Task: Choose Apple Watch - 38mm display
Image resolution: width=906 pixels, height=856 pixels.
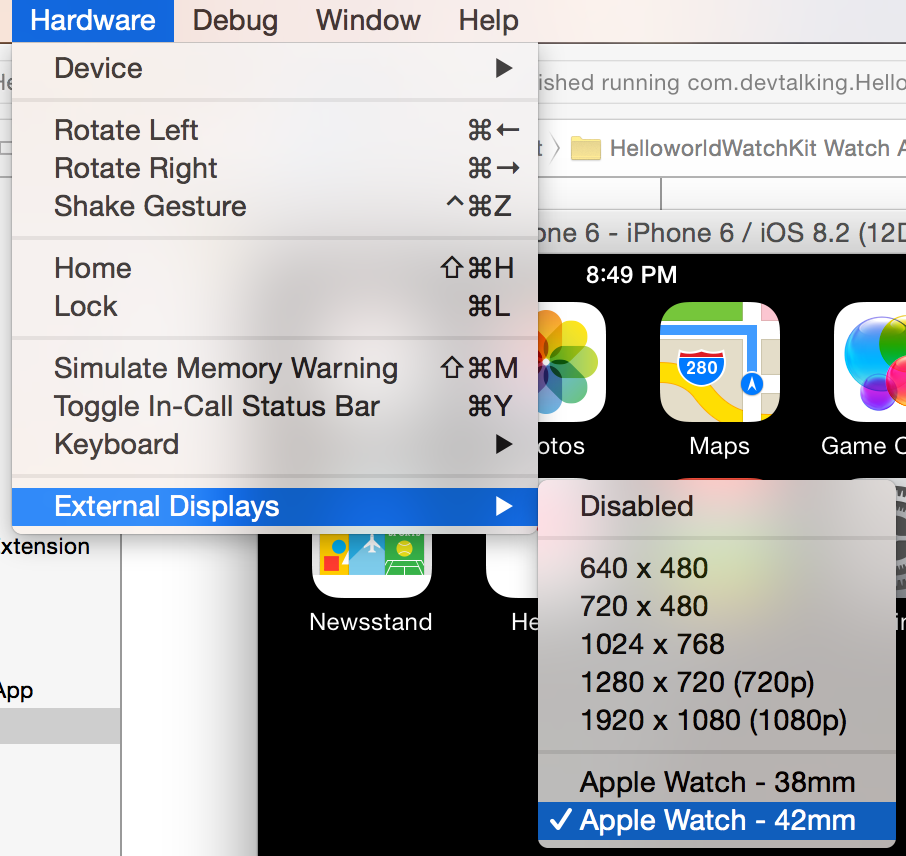Action: (x=716, y=782)
